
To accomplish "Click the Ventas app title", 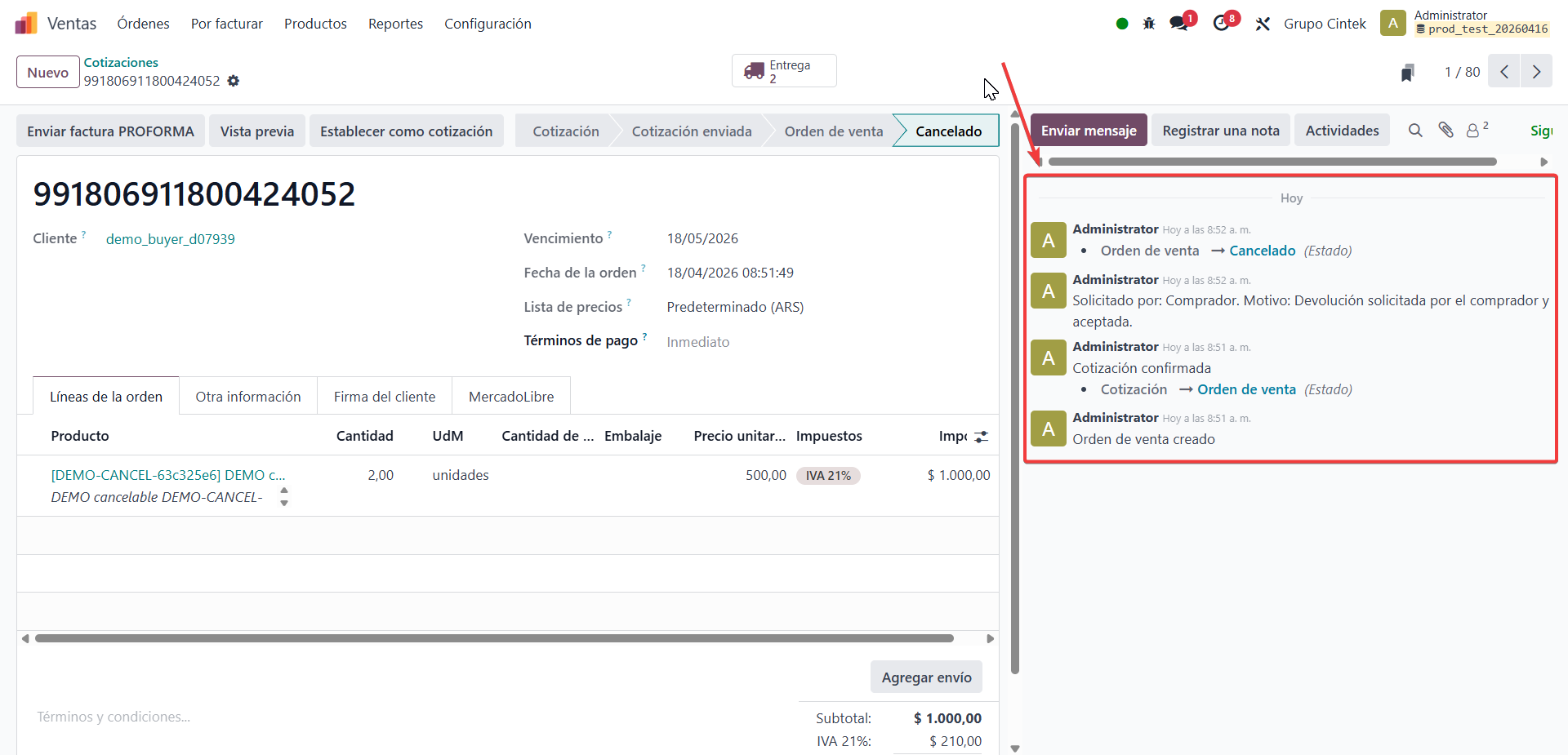I will tap(72, 24).
